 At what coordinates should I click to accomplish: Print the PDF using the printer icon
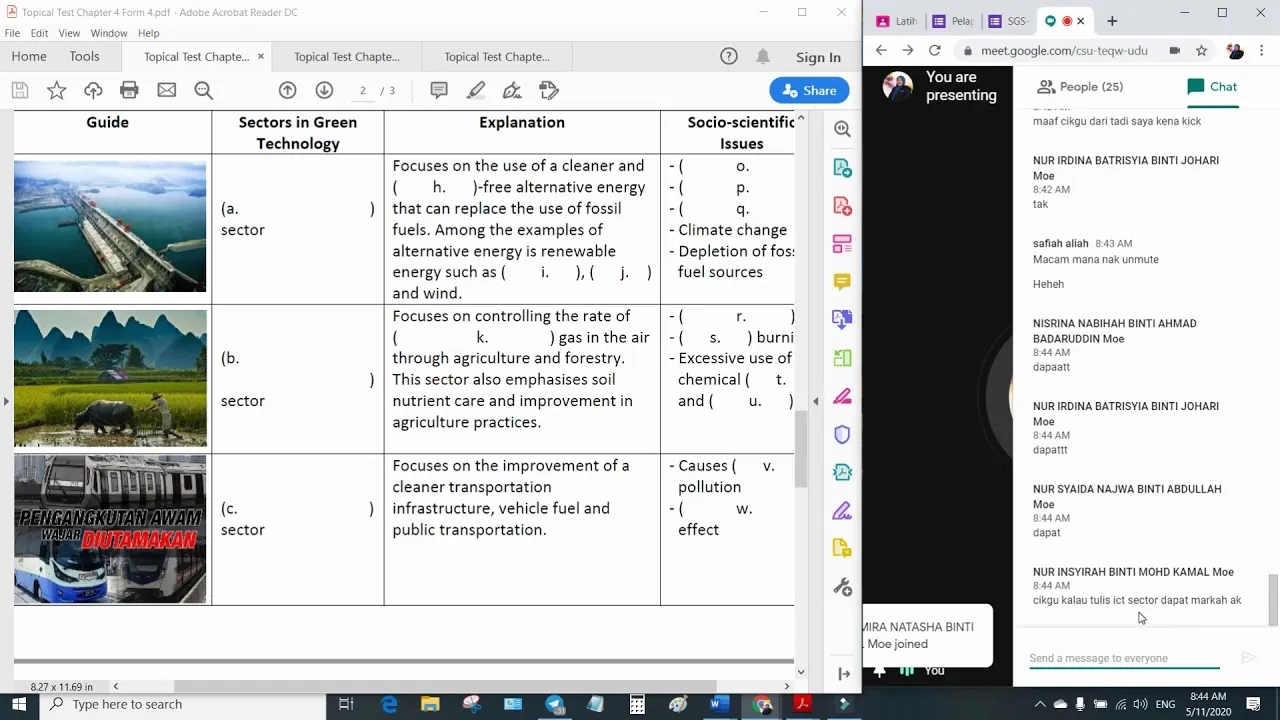point(129,90)
